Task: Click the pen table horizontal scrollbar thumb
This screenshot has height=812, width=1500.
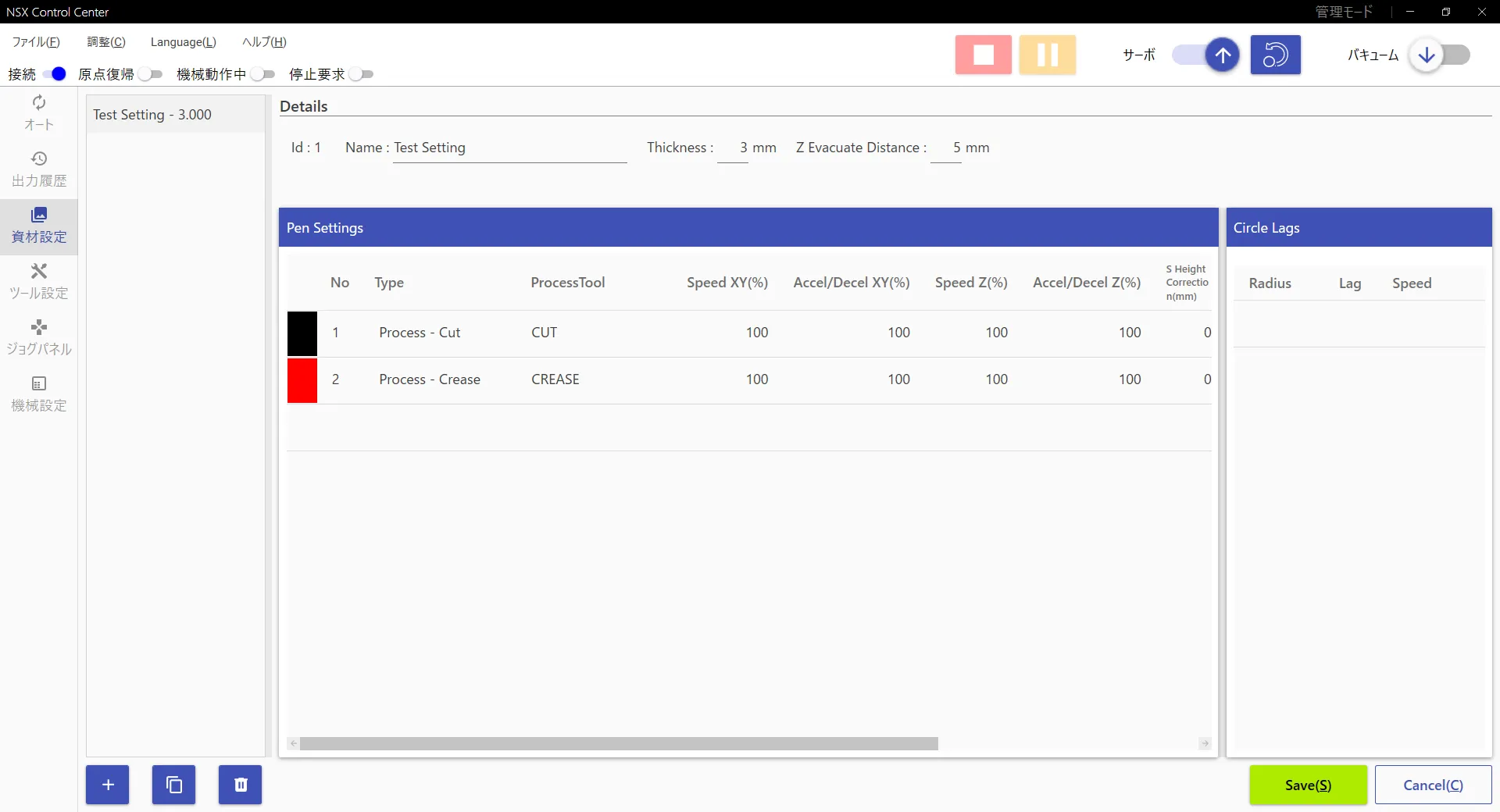Action: [x=619, y=743]
